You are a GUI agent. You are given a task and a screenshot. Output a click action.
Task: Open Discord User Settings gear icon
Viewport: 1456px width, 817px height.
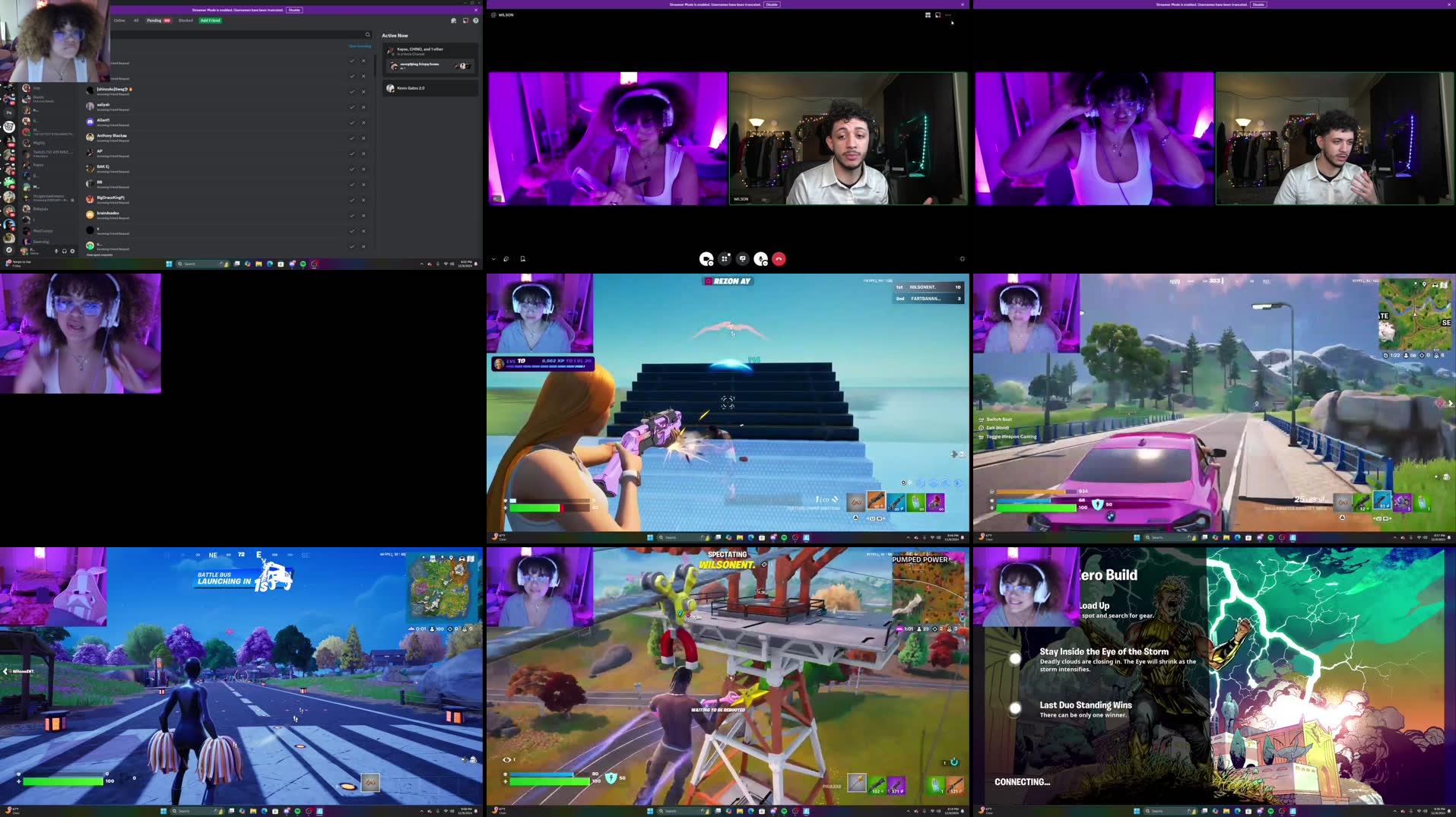72,251
